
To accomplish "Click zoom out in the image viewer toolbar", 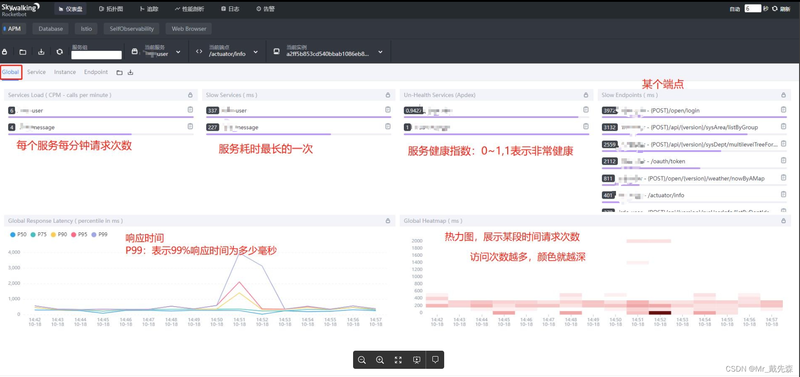I will coord(362,360).
